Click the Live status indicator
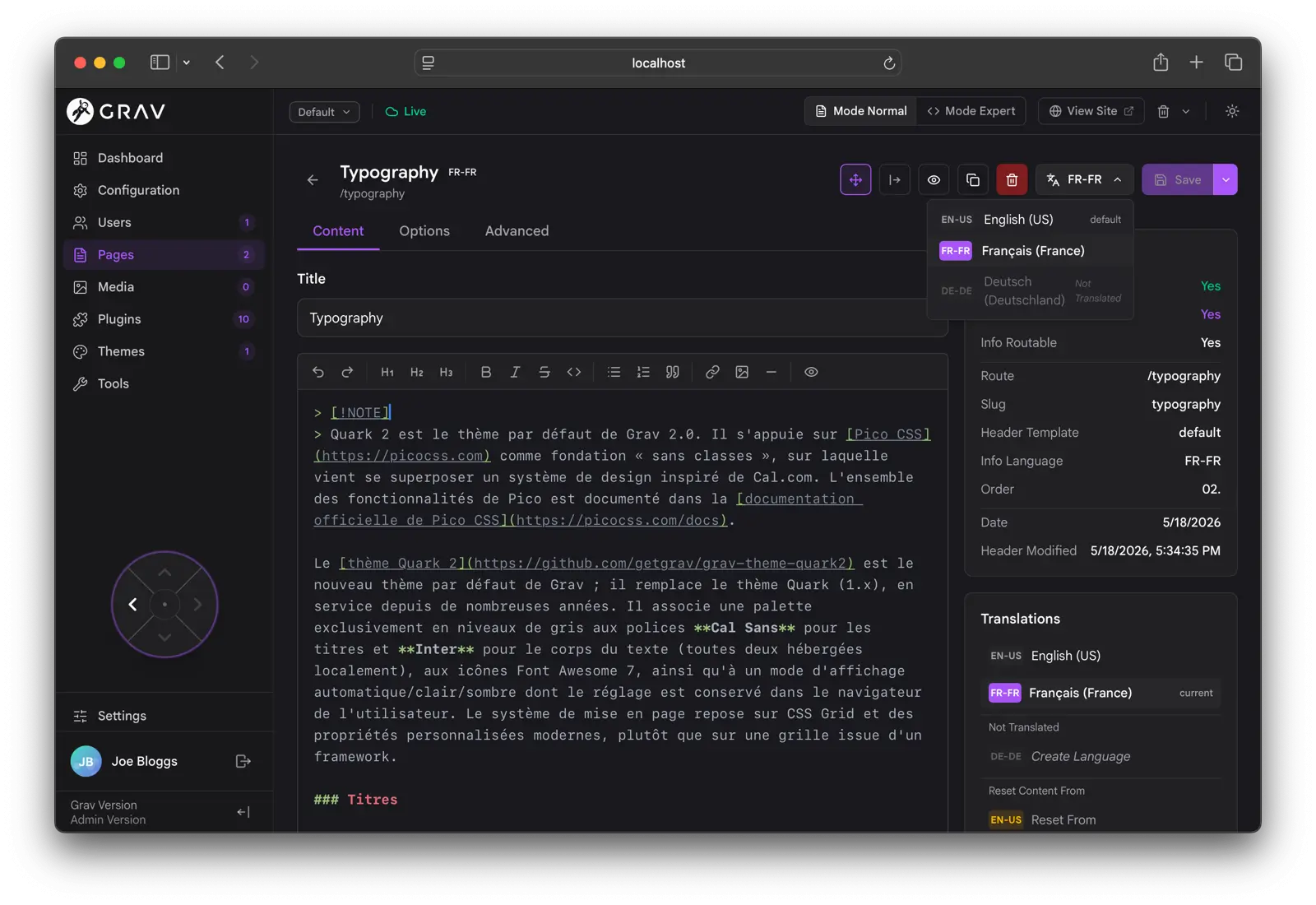1316x905 pixels. [405, 112]
